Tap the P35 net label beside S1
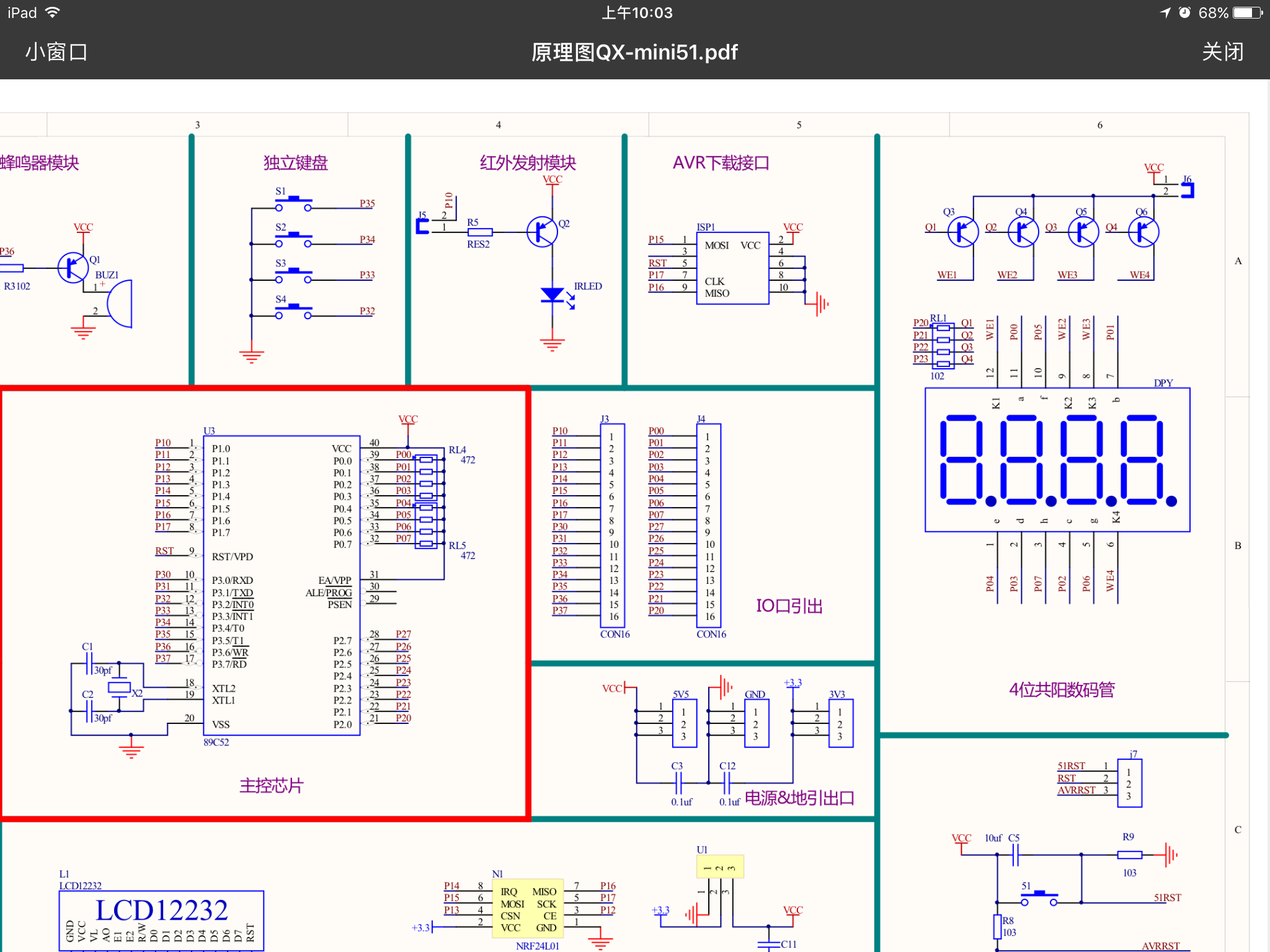The image size is (1270, 952). [x=367, y=203]
